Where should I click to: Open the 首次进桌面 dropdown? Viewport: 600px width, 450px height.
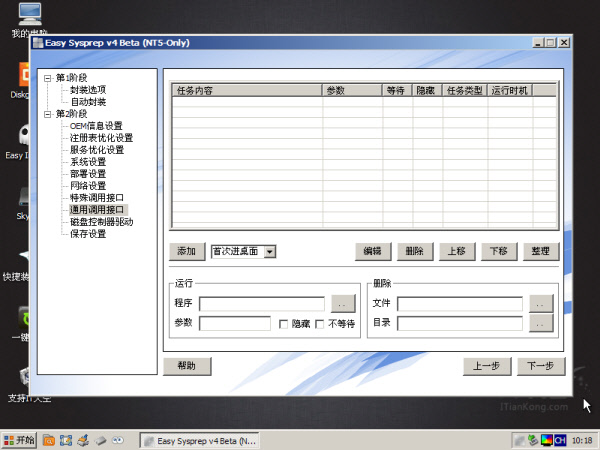tap(270, 252)
